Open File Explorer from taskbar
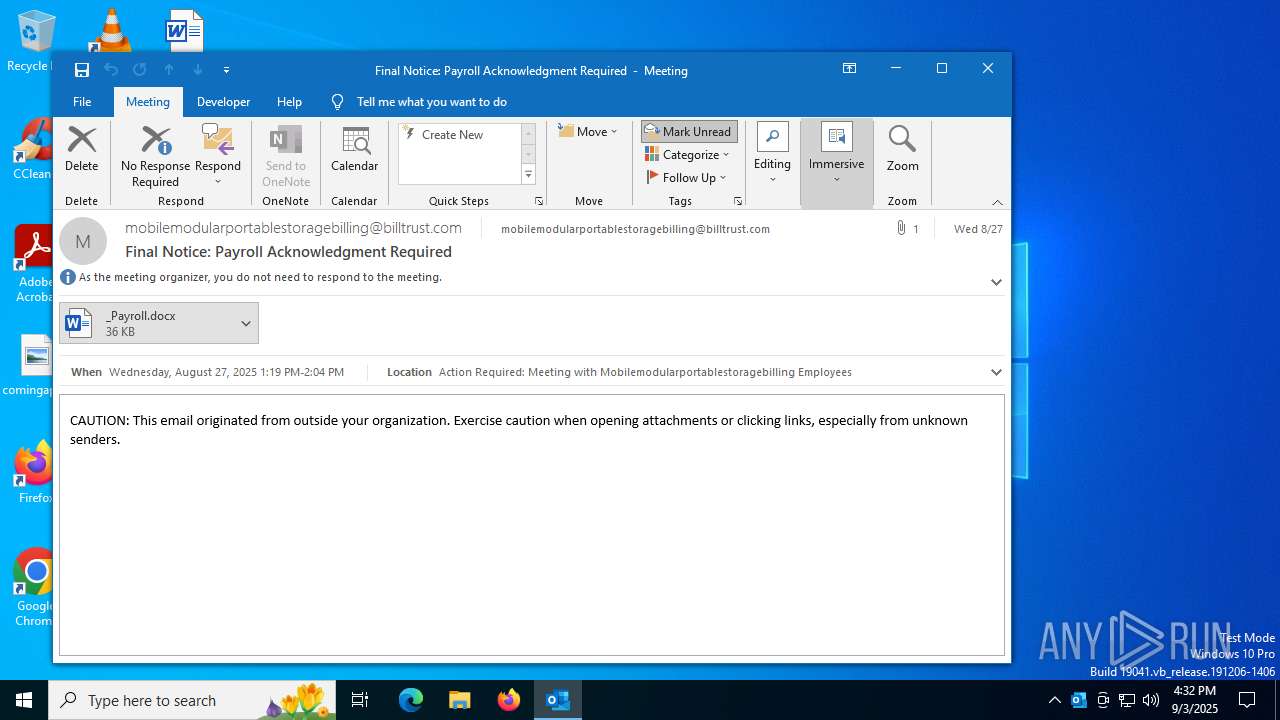 459,700
